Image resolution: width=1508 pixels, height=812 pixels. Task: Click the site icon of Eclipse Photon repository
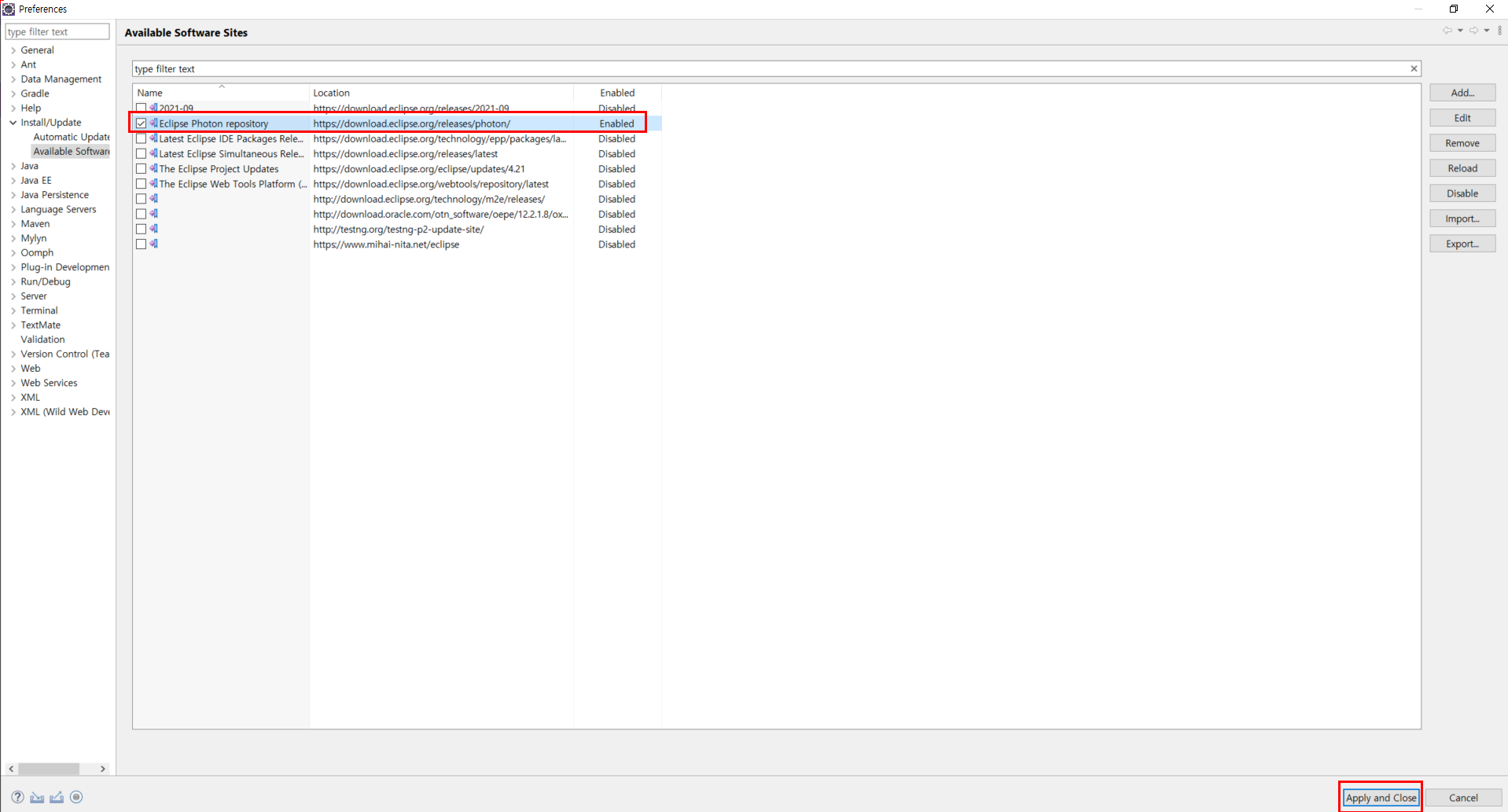click(154, 123)
